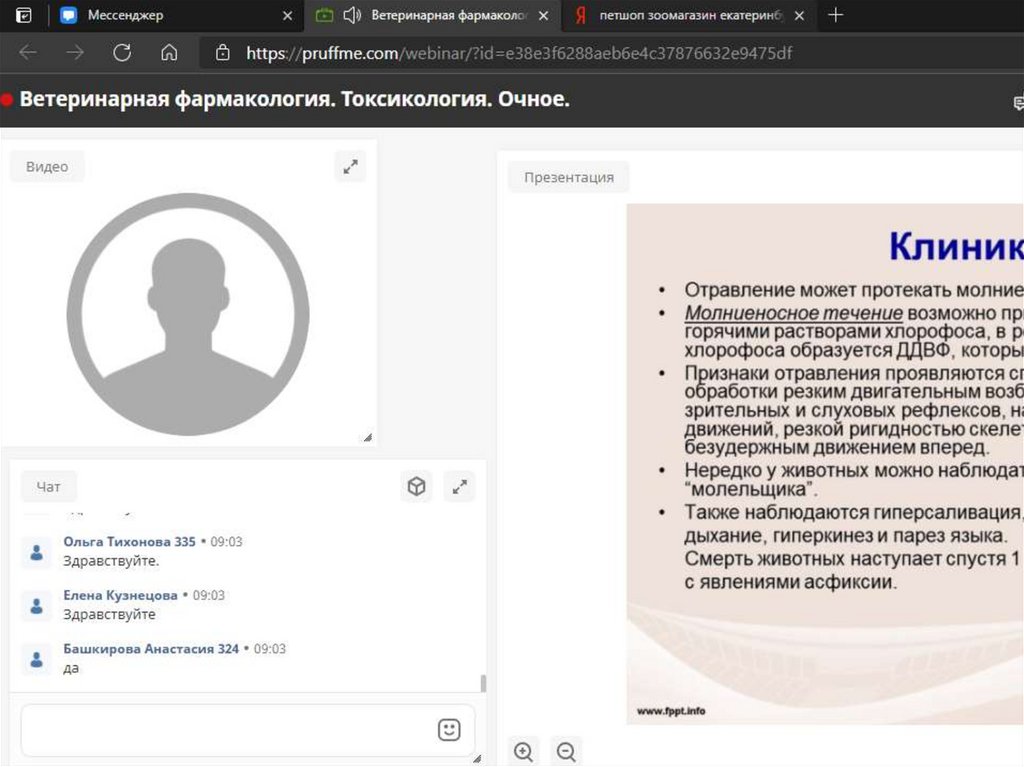Image resolution: width=1024 pixels, height=767 pixels.
Task: Reload the page with refresh icon
Action: 122,53
